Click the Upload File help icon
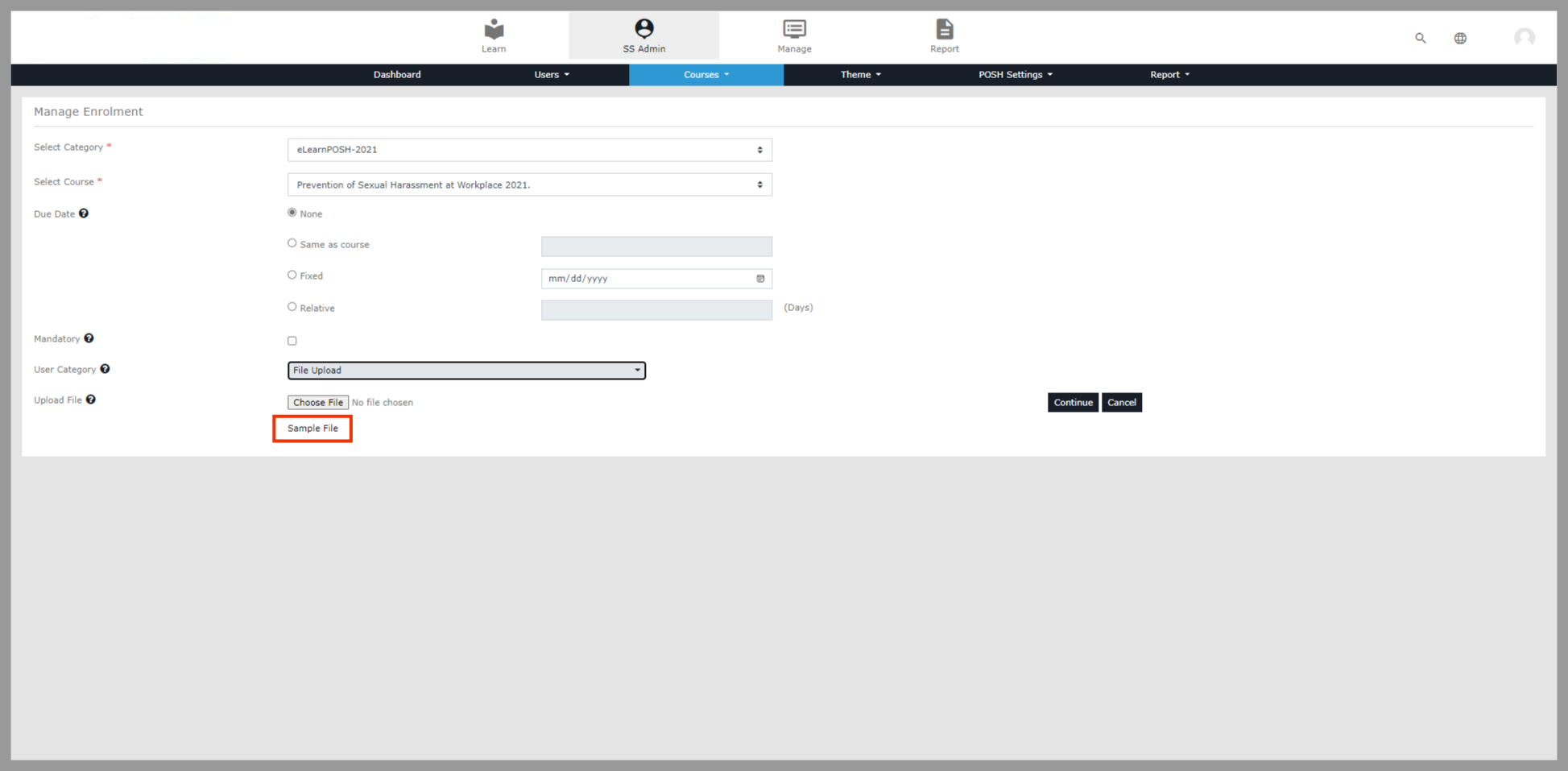 91,400
